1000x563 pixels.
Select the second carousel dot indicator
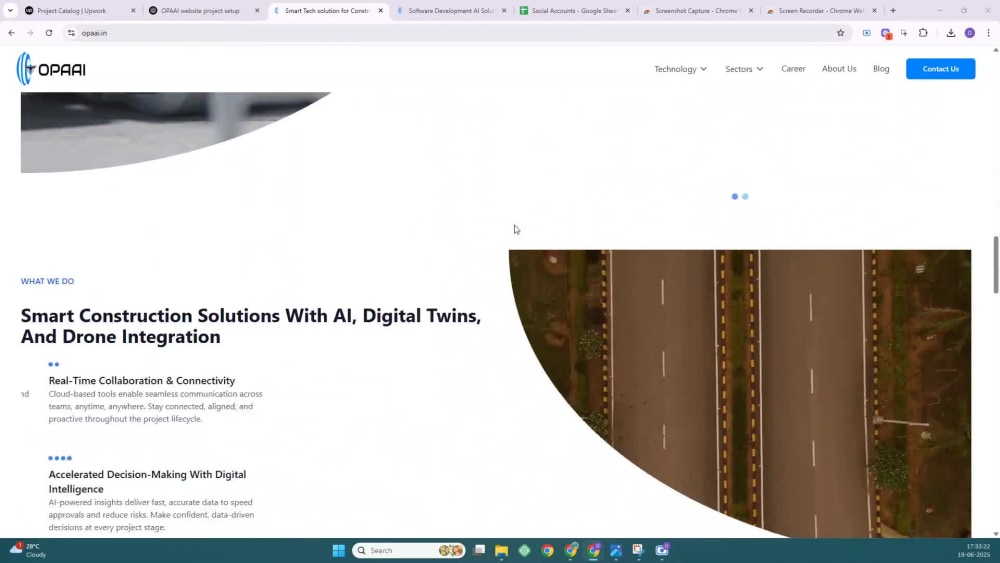point(745,196)
